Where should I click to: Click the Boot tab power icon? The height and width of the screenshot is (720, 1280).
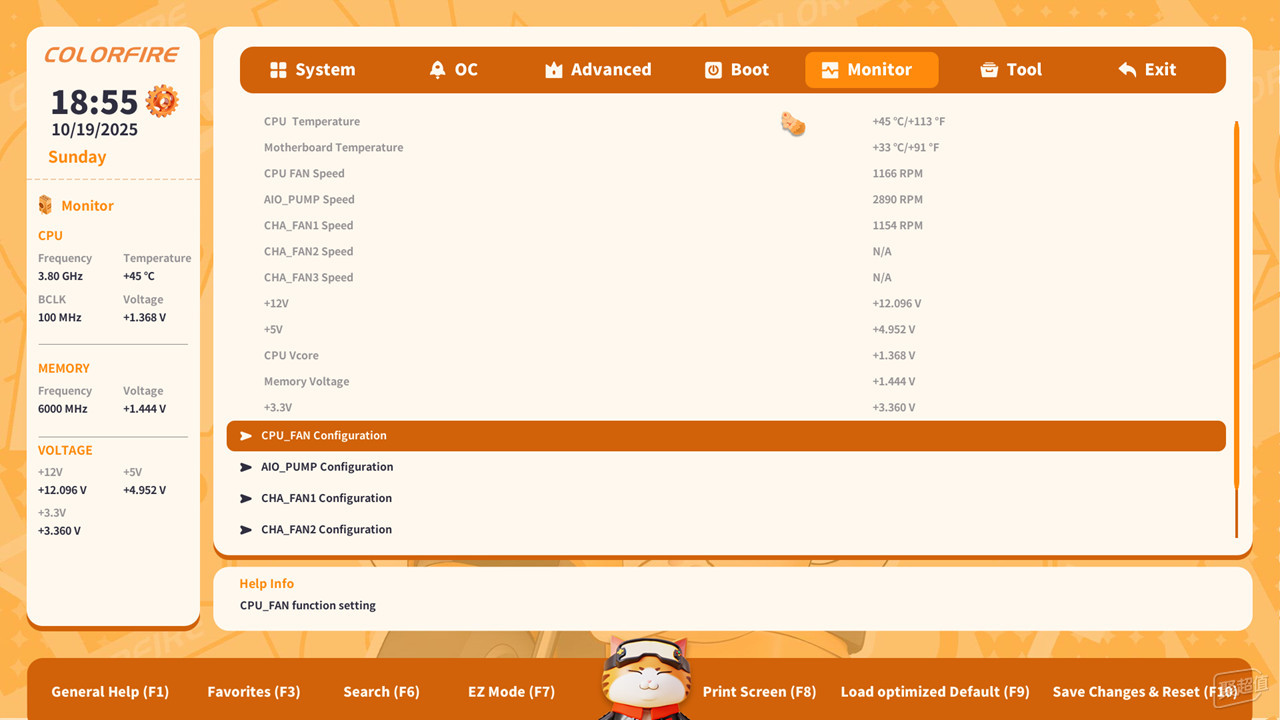[713, 70]
